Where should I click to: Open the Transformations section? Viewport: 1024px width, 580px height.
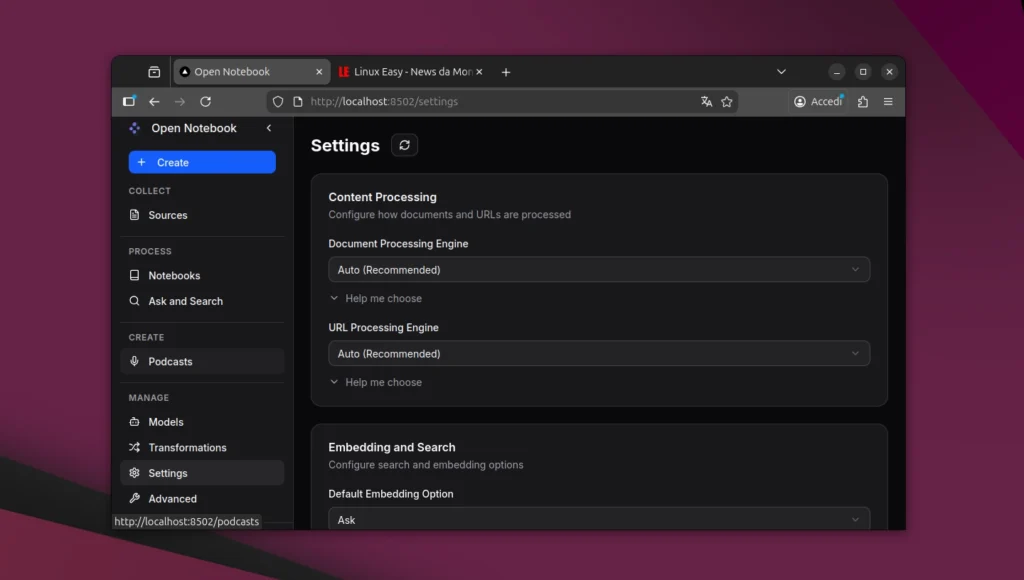coord(186,447)
